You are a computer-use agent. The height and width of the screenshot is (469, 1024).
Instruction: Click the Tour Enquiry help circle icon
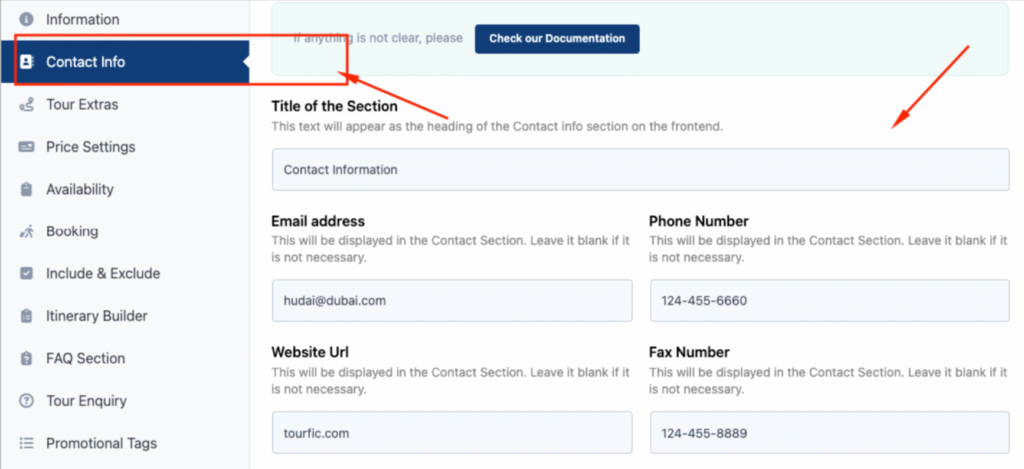point(26,401)
